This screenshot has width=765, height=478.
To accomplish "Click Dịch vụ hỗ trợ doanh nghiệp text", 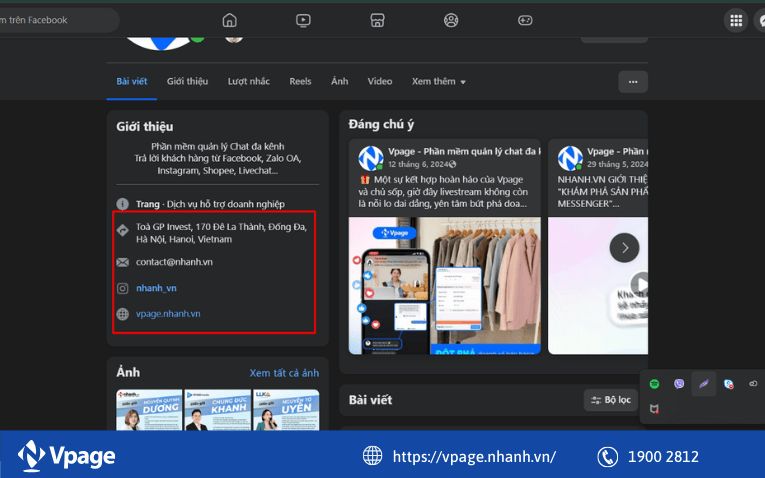I will [x=225, y=204].
